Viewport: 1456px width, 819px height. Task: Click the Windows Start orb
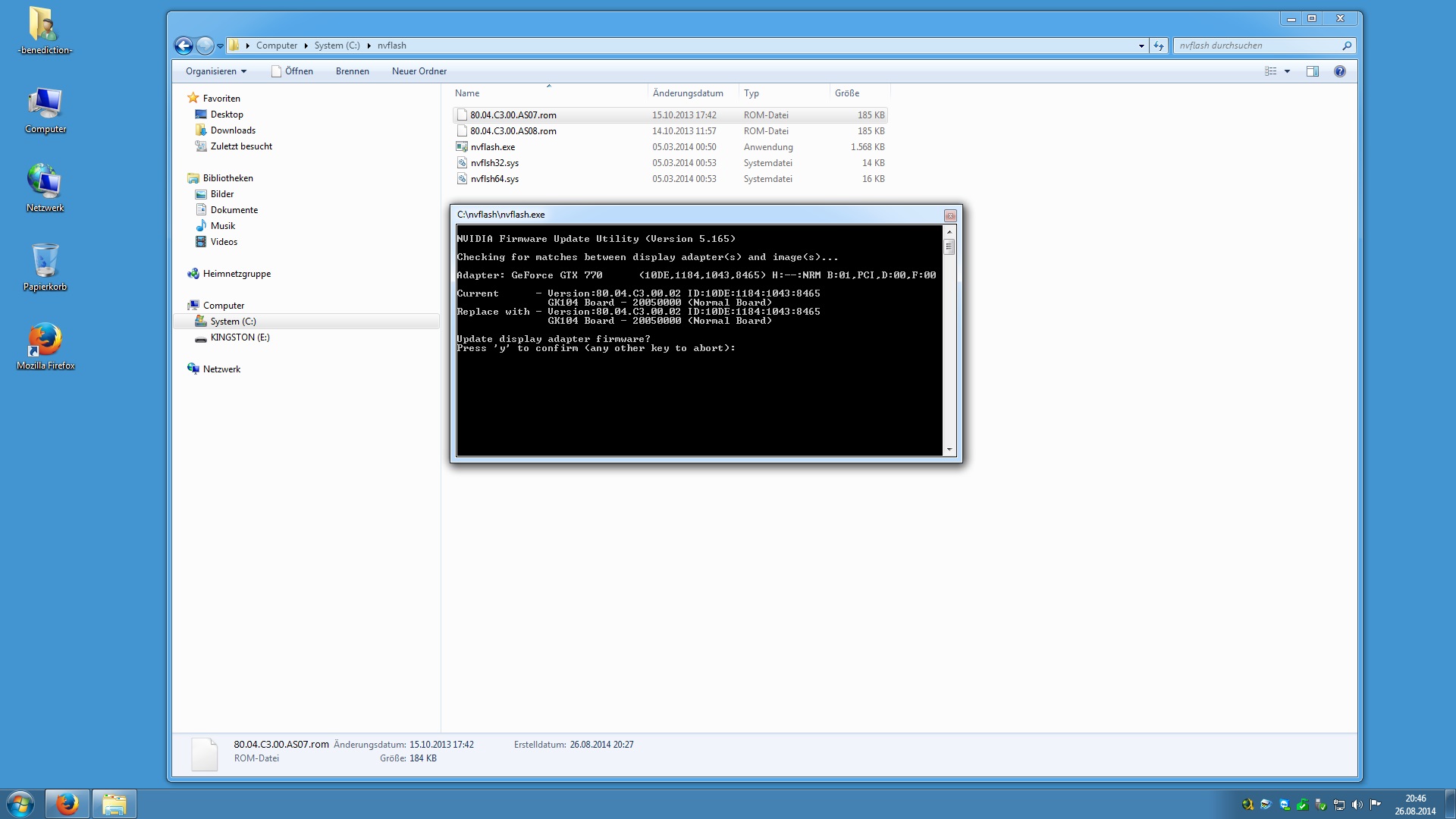(x=20, y=803)
